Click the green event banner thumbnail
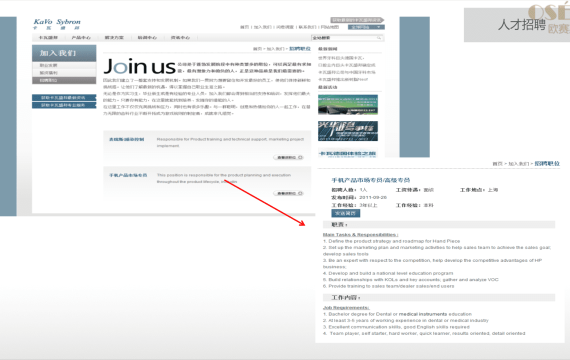This screenshot has width=570, height=360. coord(348,105)
